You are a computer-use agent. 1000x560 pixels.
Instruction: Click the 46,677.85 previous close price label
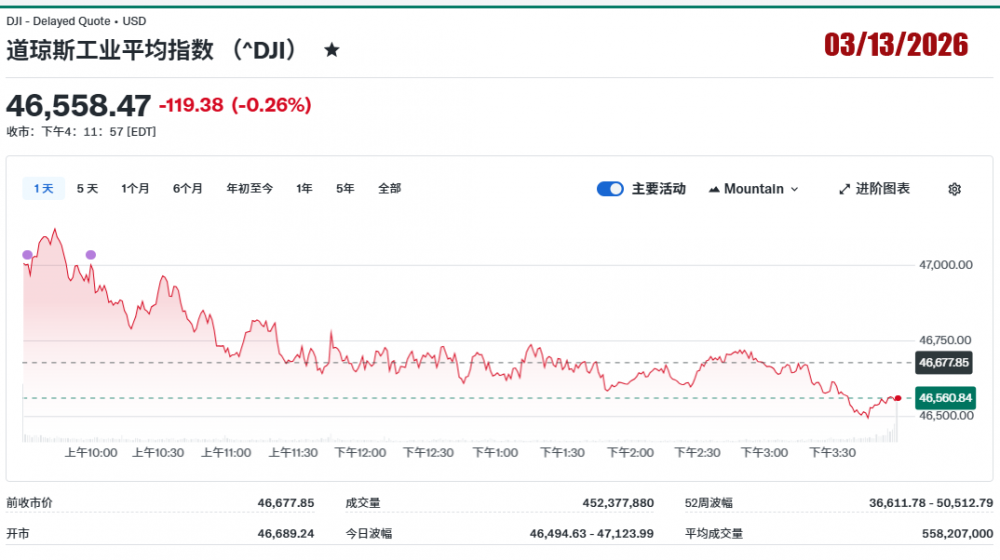pyautogui.click(x=944, y=363)
